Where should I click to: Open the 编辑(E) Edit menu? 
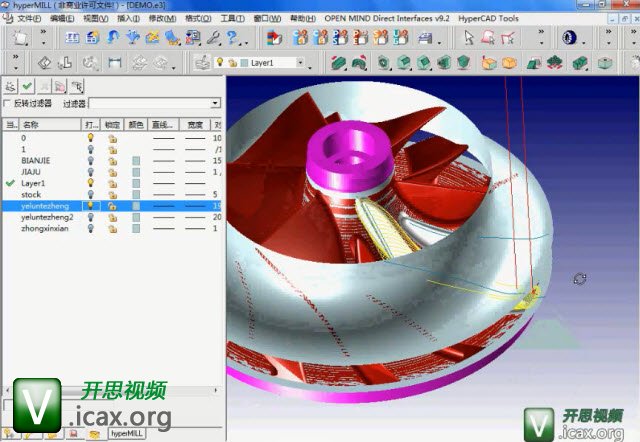62,19
